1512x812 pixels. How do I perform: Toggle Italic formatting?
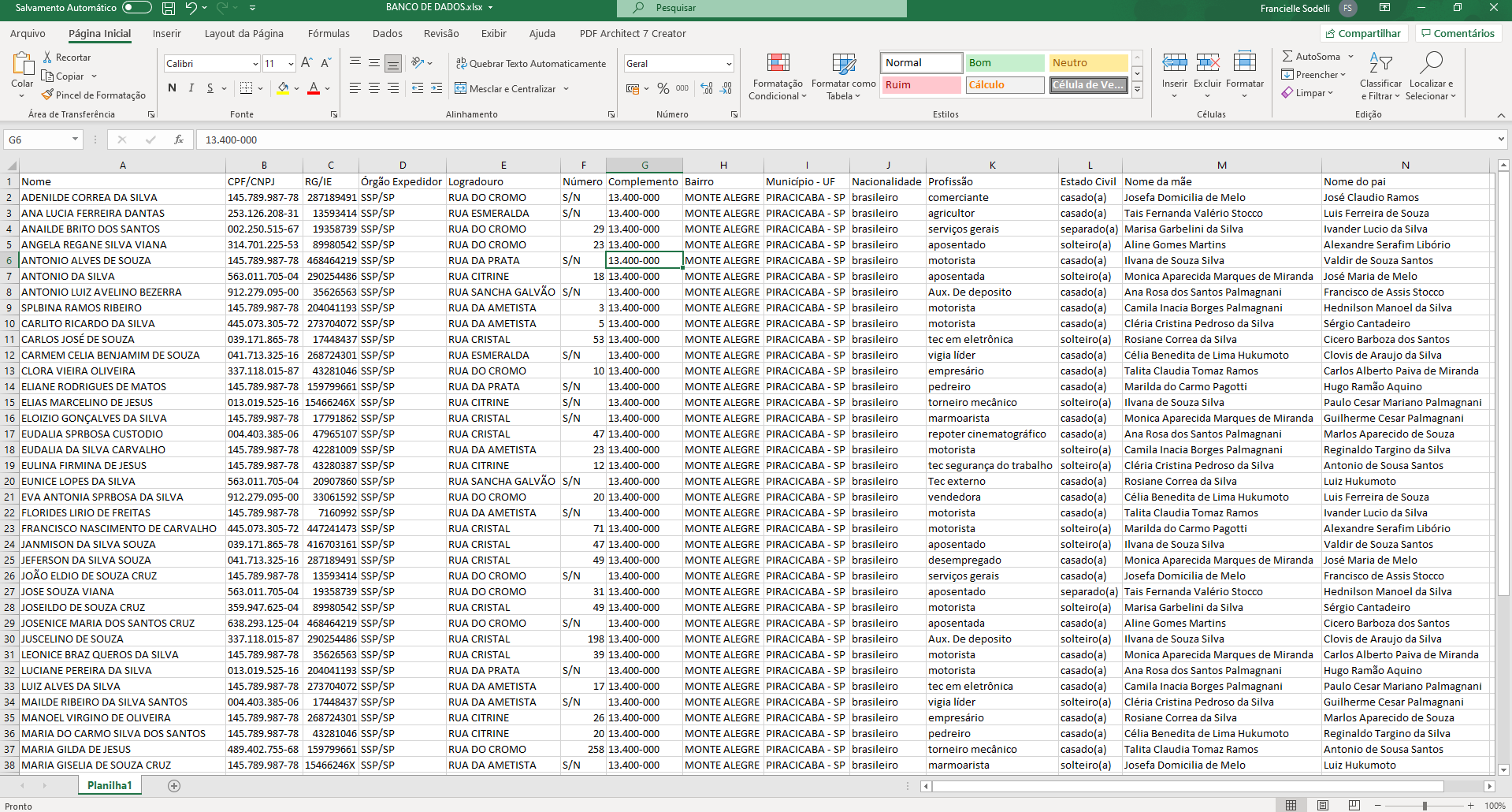191,88
